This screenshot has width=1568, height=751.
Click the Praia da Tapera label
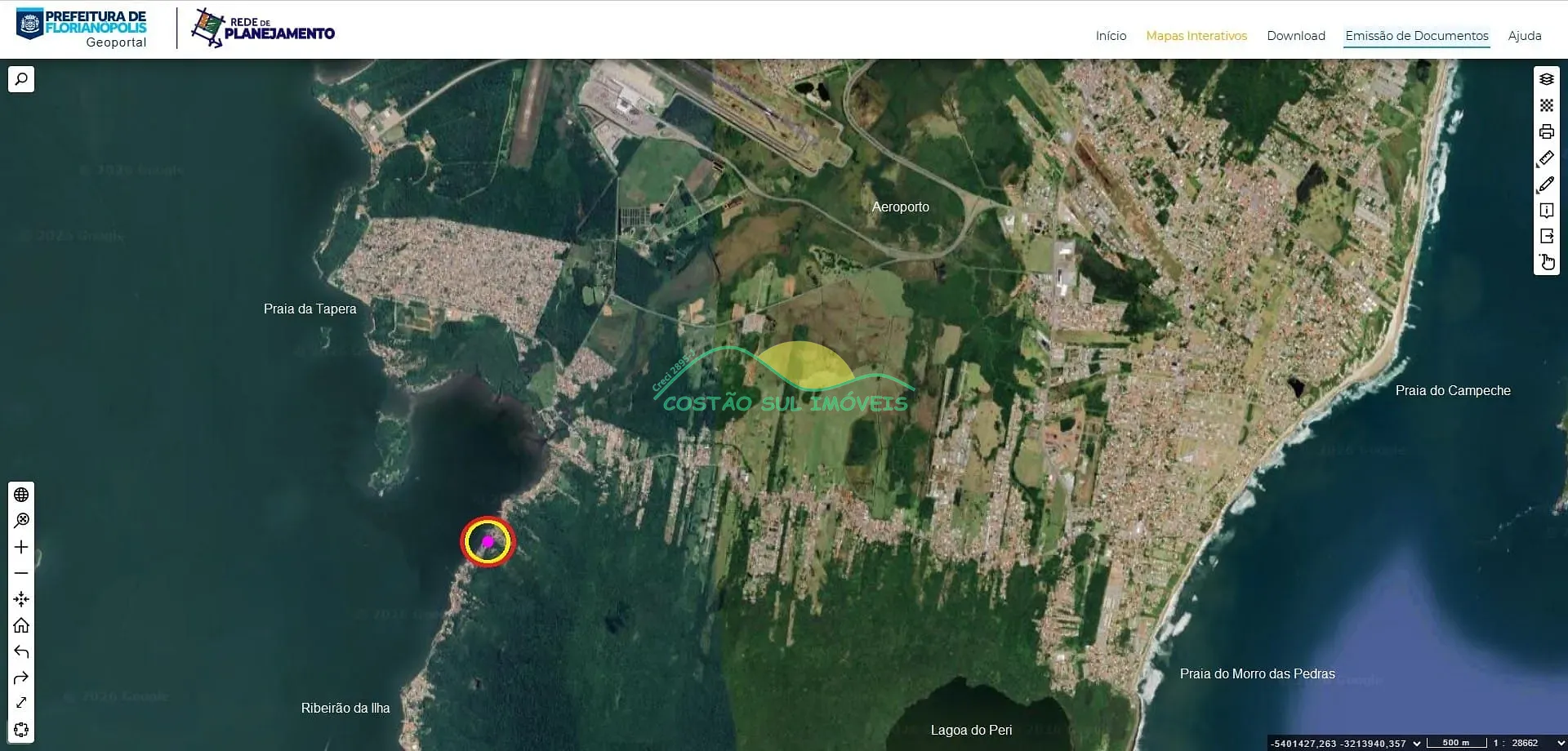[310, 309]
